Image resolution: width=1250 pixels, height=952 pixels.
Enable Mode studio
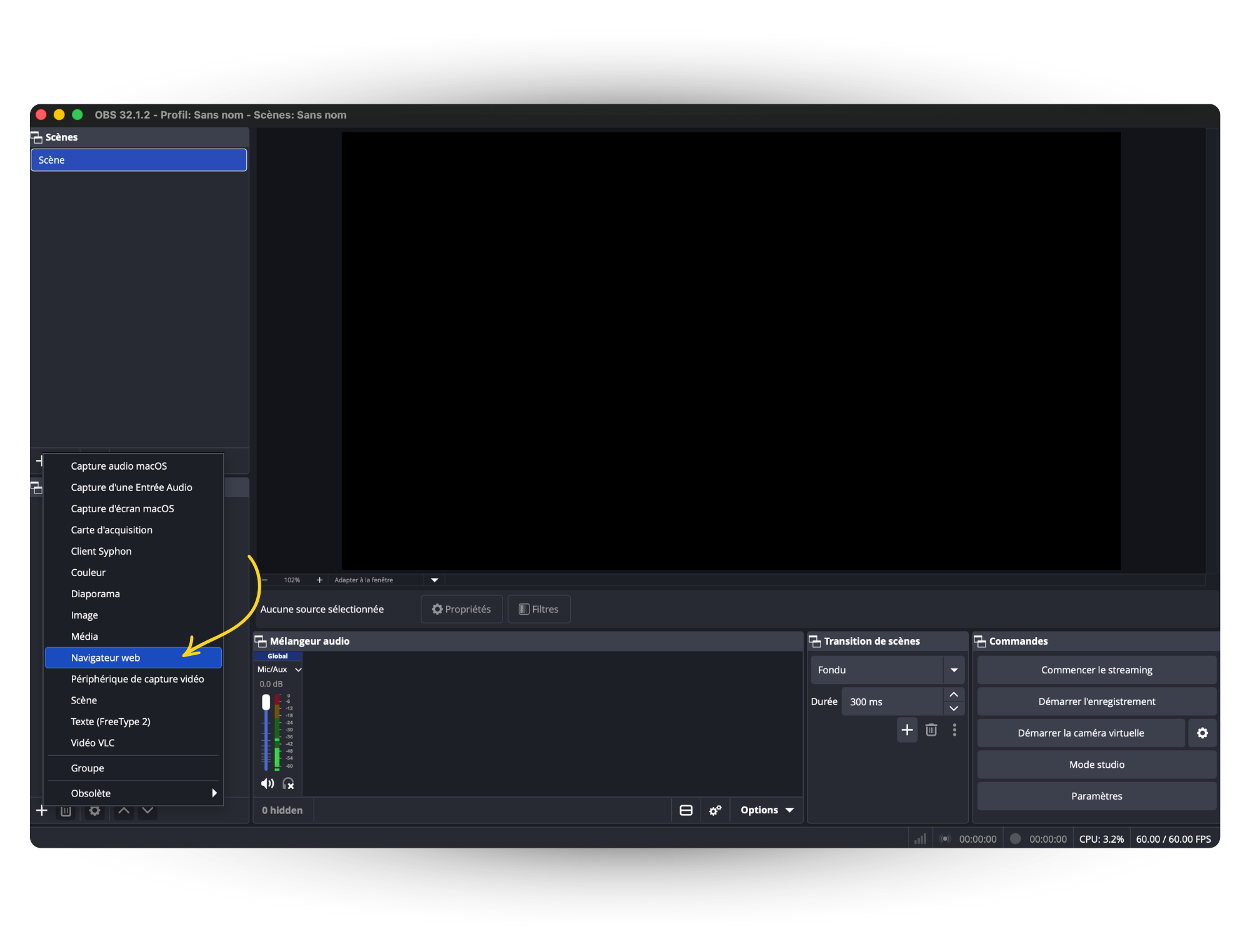click(1096, 765)
